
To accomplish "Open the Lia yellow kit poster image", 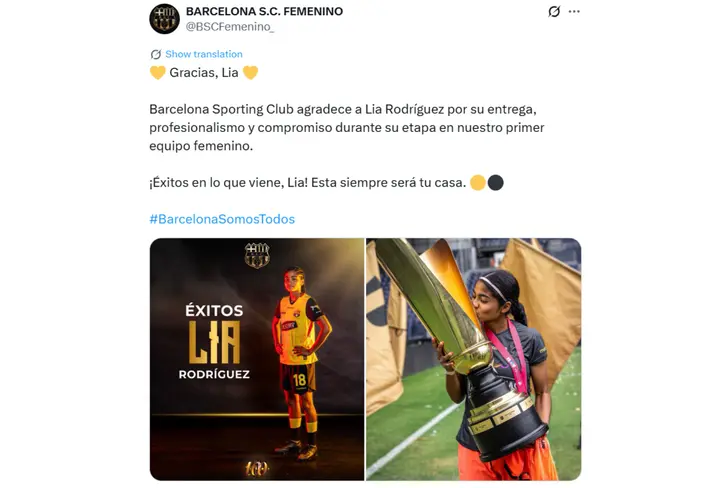I will tap(257, 359).
